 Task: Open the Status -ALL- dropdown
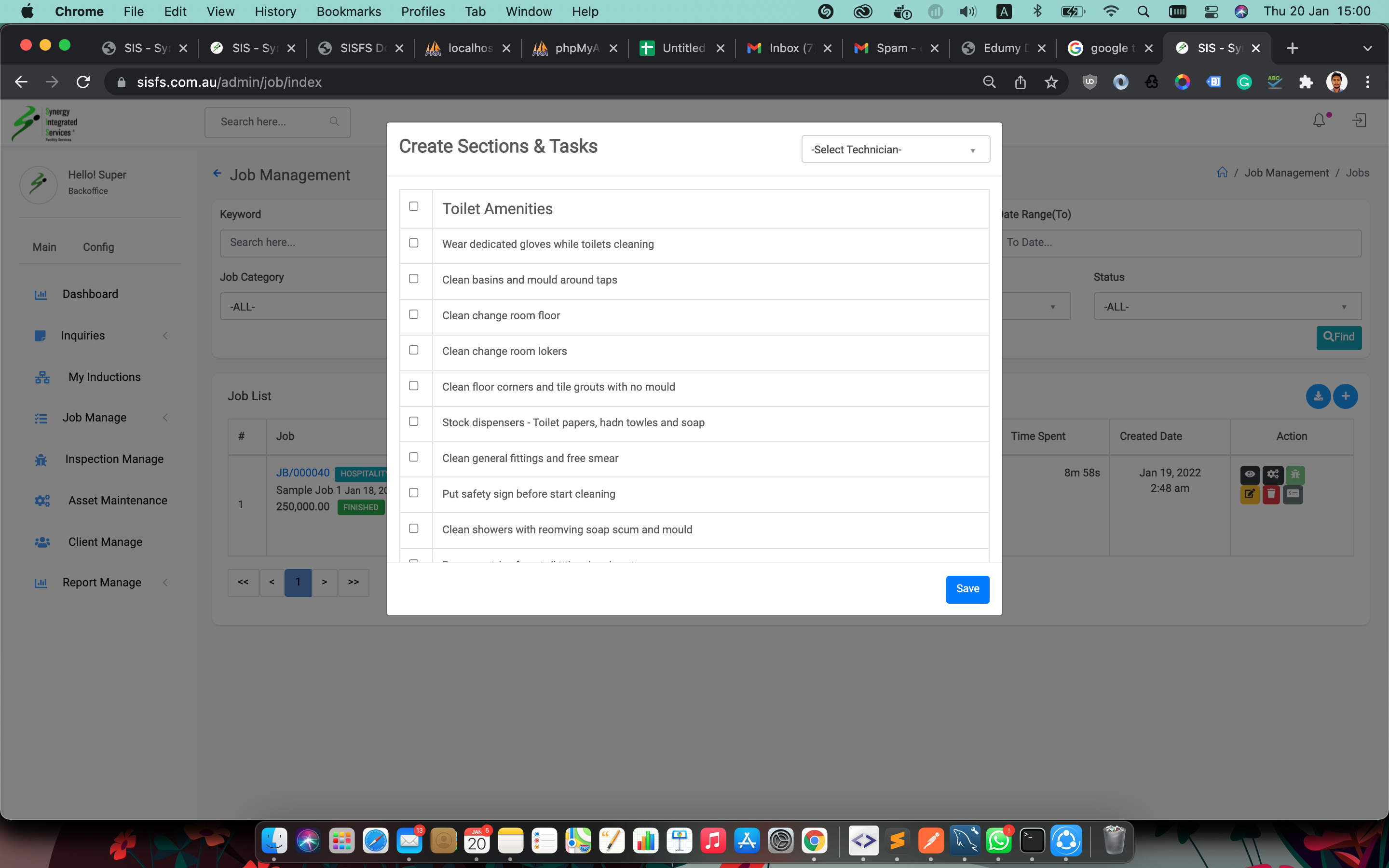[x=1226, y=307]
